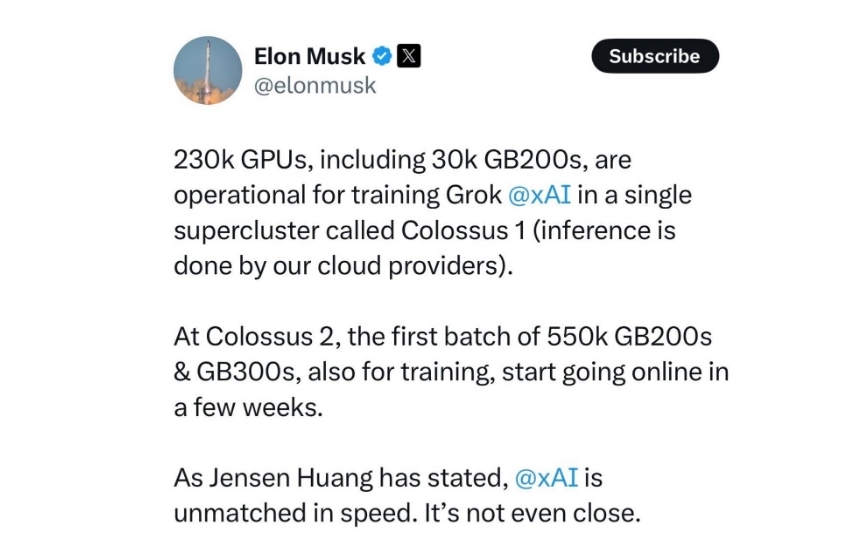Click the 'At Colossus 2' text

coord(257,336)
